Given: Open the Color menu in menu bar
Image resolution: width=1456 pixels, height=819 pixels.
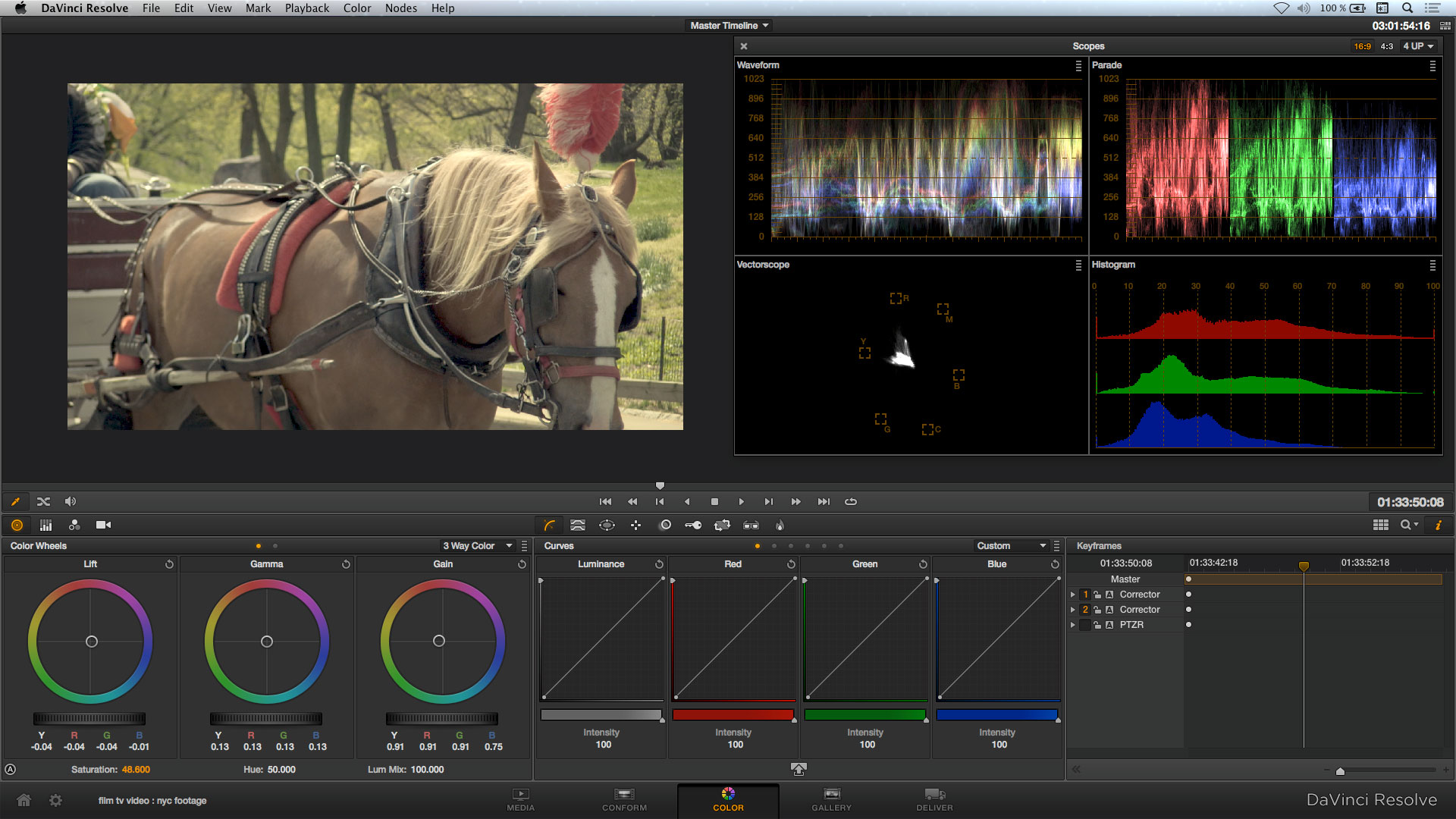Looking at the screenshot, I should pyautogui.click(x=356, y=8).
